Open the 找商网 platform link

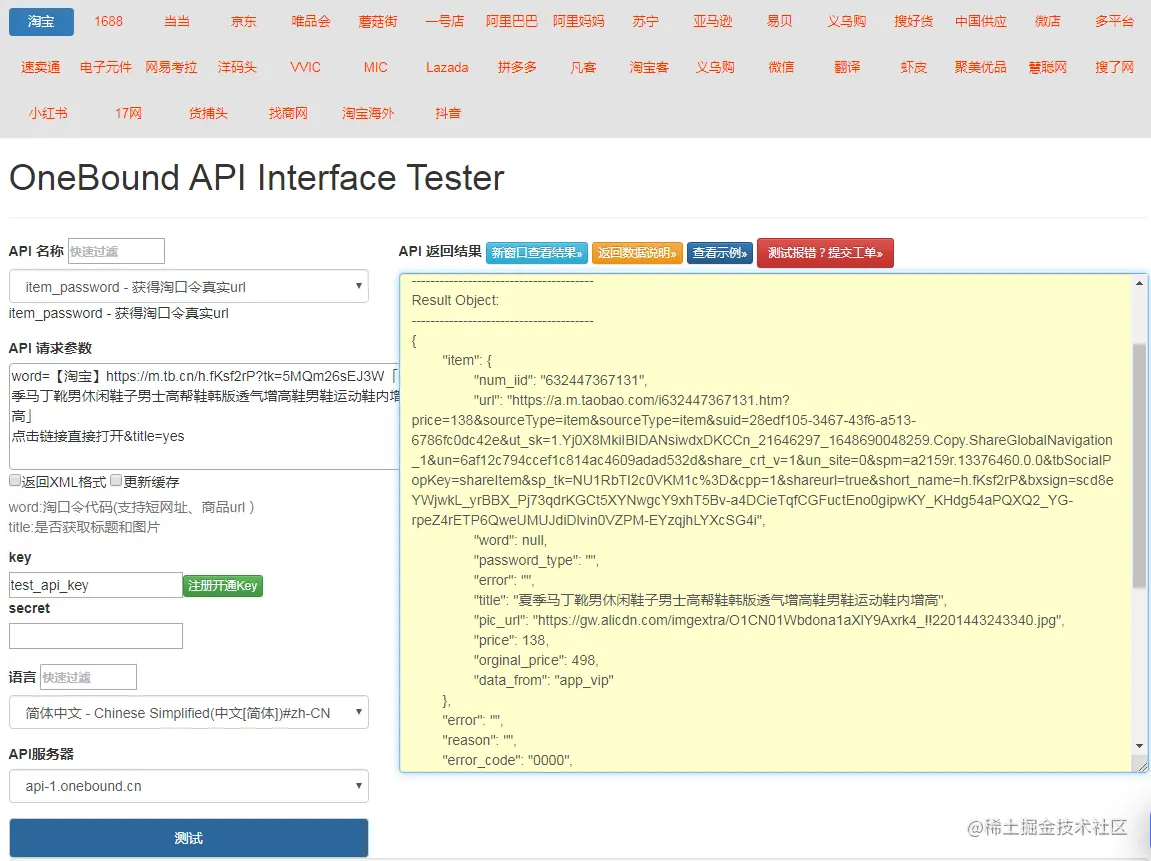tap(288, 113)
